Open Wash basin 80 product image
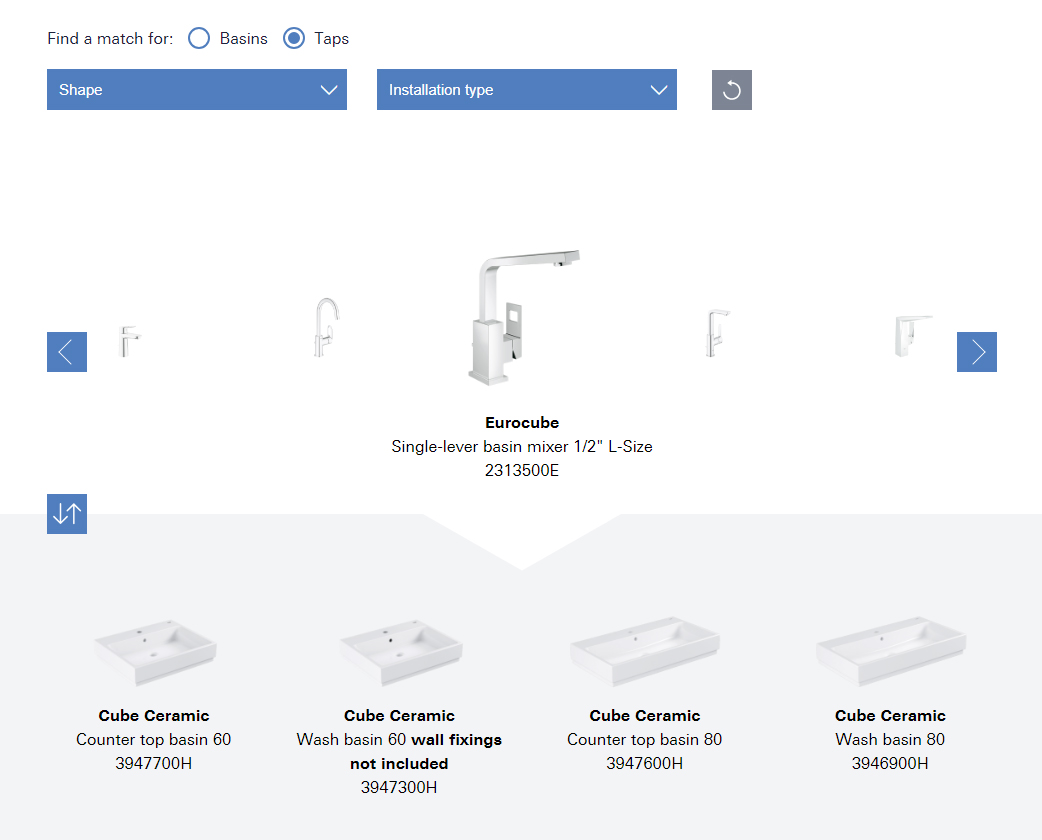1042x840 pixels. 890,651
